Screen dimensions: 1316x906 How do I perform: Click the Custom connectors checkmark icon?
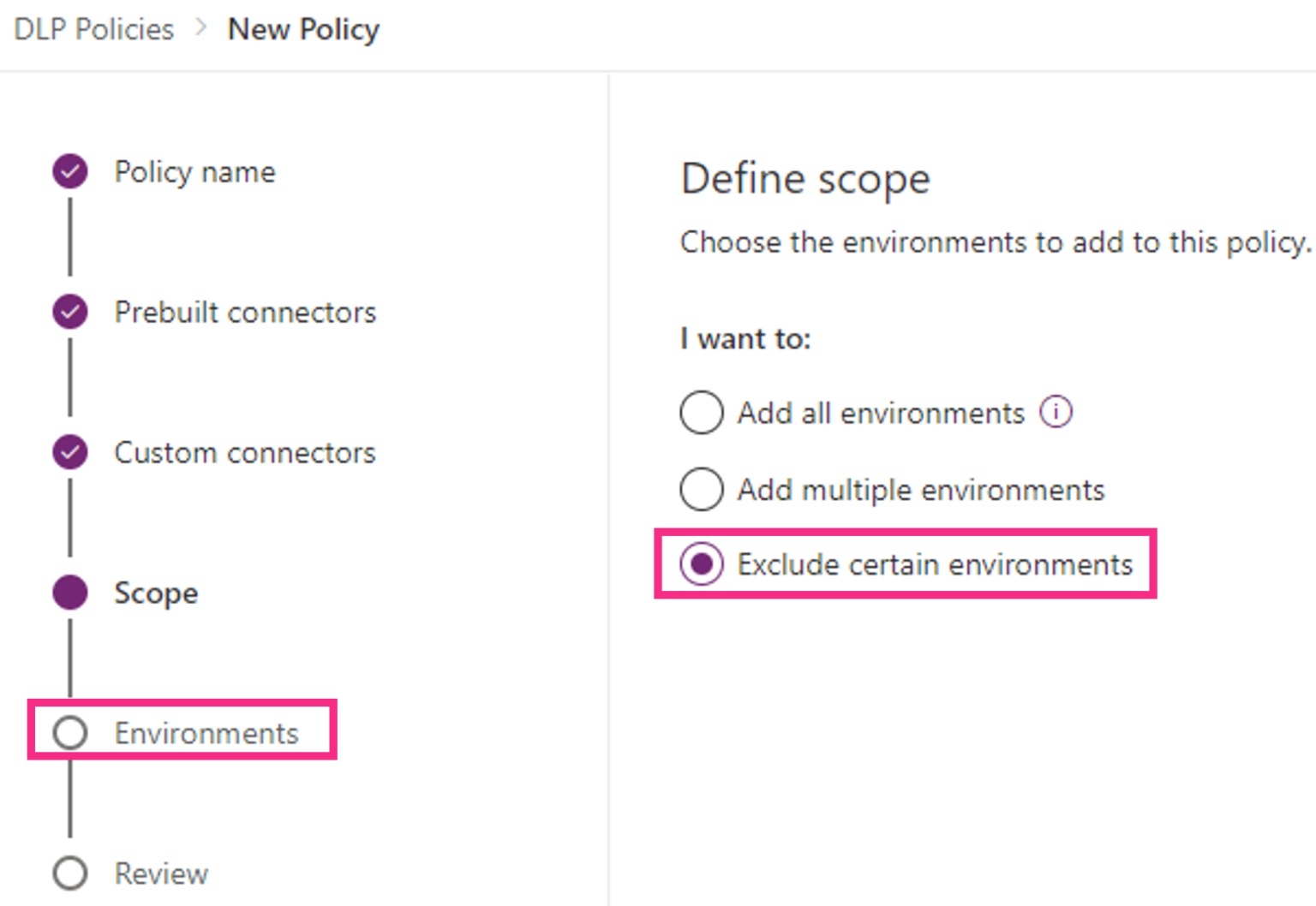point(70,452)
